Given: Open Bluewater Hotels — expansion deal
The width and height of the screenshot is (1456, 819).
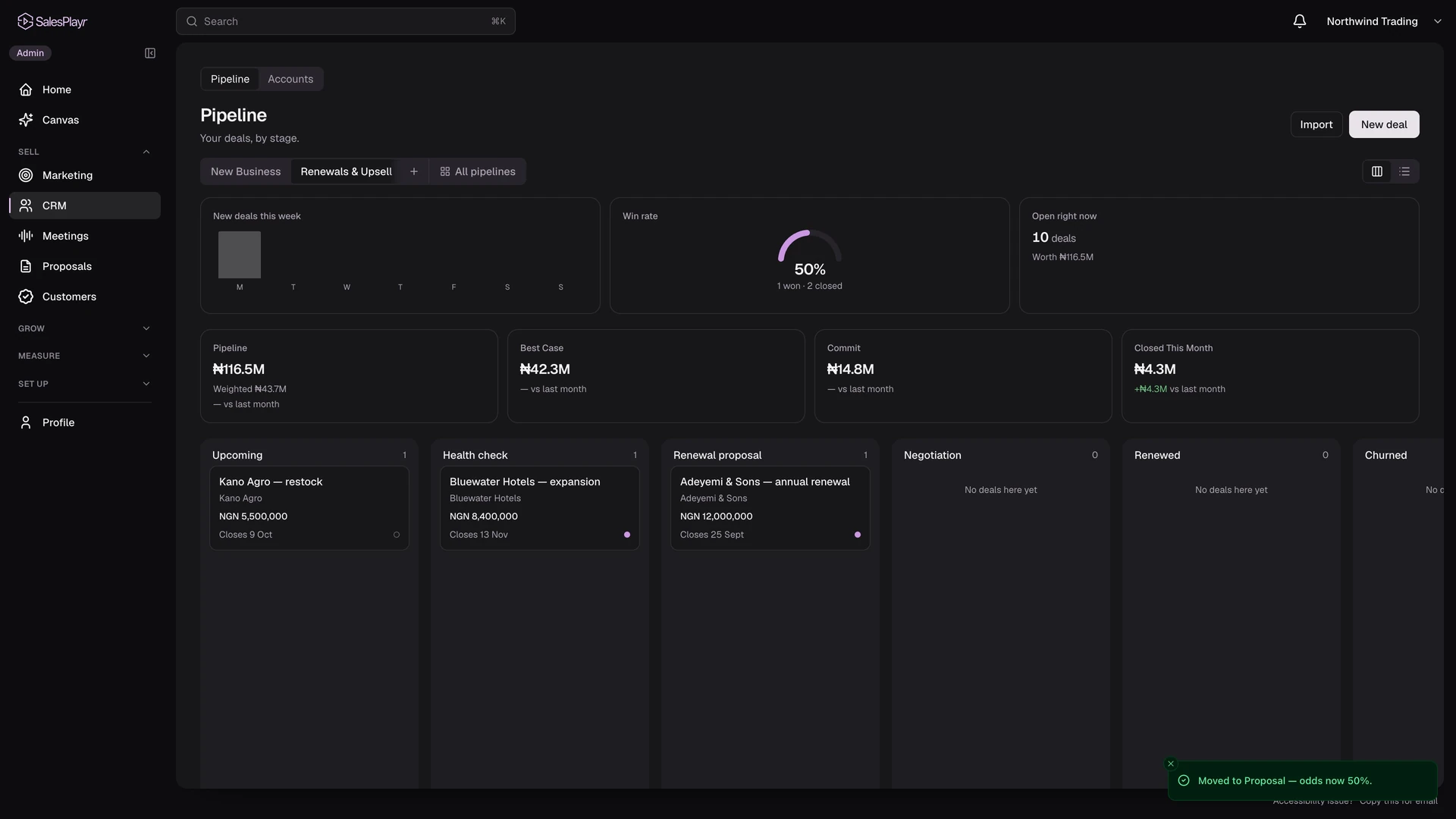Looking at the screenshot, I should point(540,508).
